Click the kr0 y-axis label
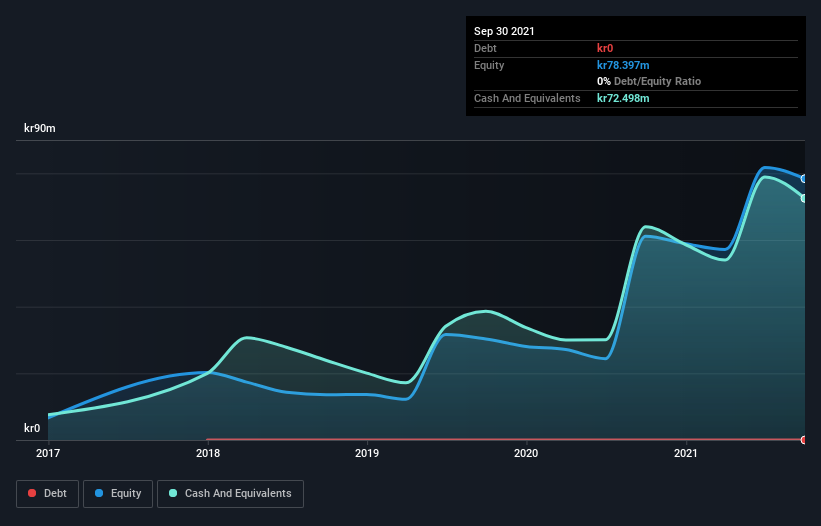Screen dimensions: 821x526 (32, 428)
